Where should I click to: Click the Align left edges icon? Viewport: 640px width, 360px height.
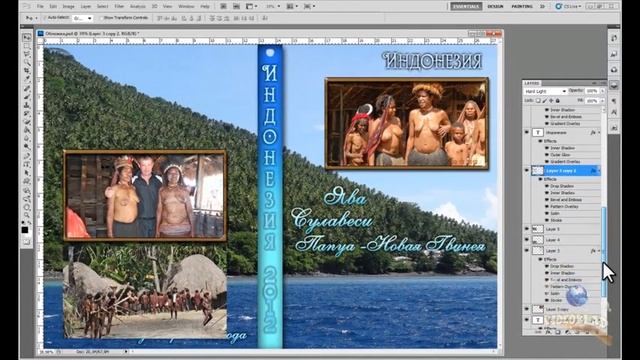tap(184, 18)
